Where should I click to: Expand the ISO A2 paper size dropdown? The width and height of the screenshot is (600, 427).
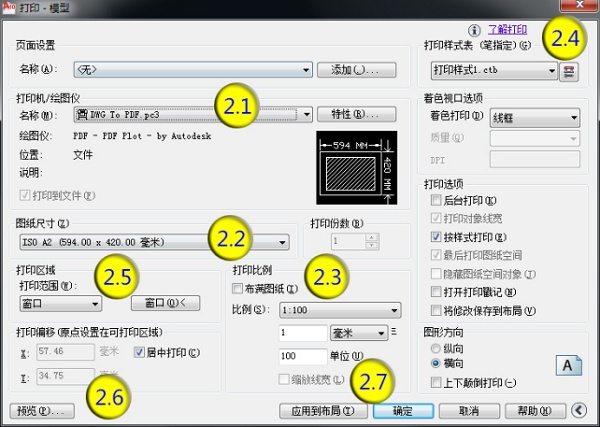click(x=283, y=241)
